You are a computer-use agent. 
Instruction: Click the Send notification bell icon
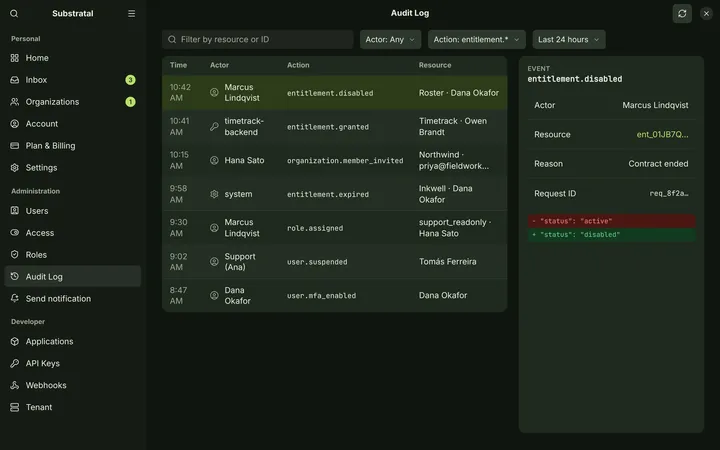[x=15, y=298]
